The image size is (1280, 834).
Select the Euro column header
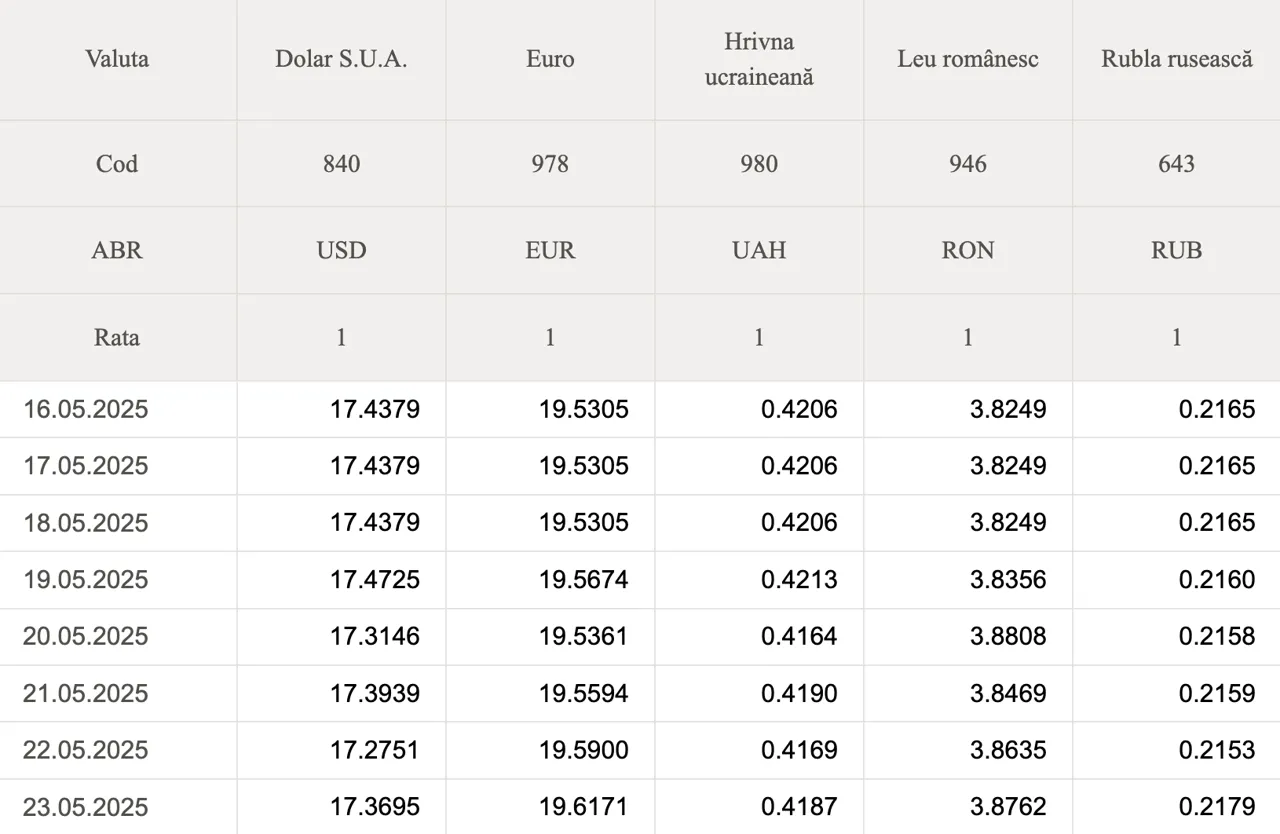click(x=550, y=59)
